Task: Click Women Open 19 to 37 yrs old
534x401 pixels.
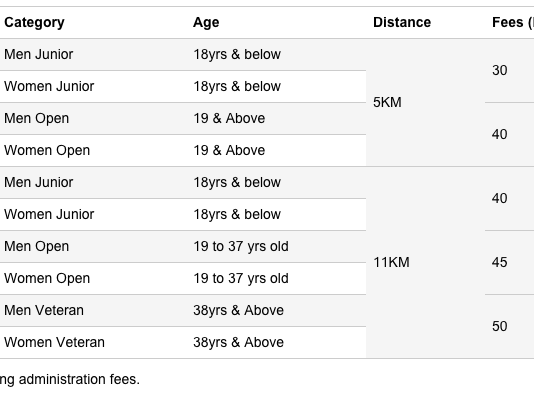Action: click(x=241, y=278)
